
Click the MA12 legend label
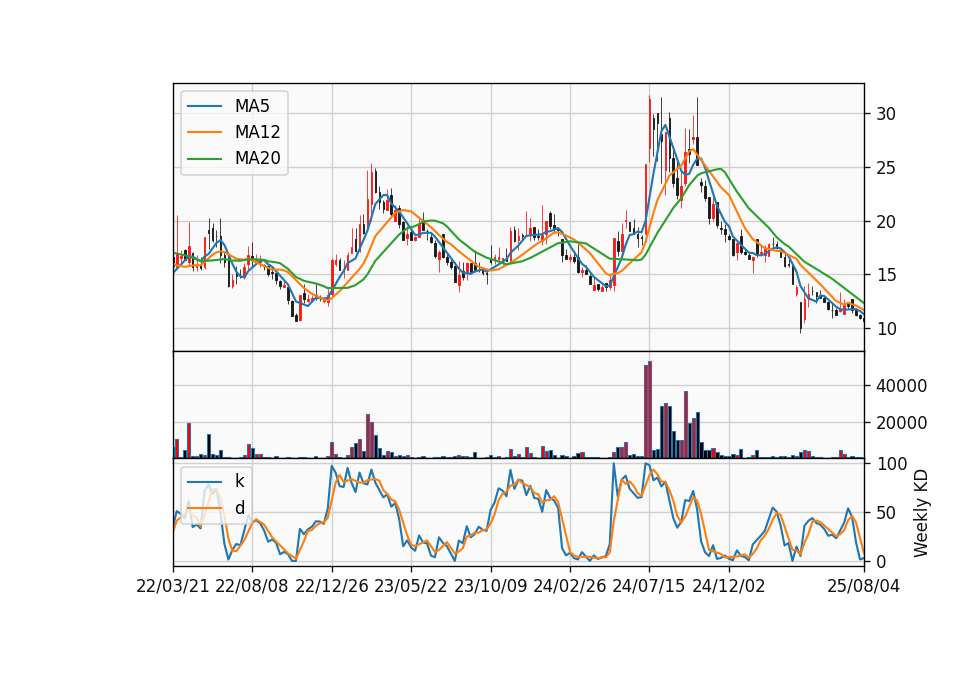258,132
